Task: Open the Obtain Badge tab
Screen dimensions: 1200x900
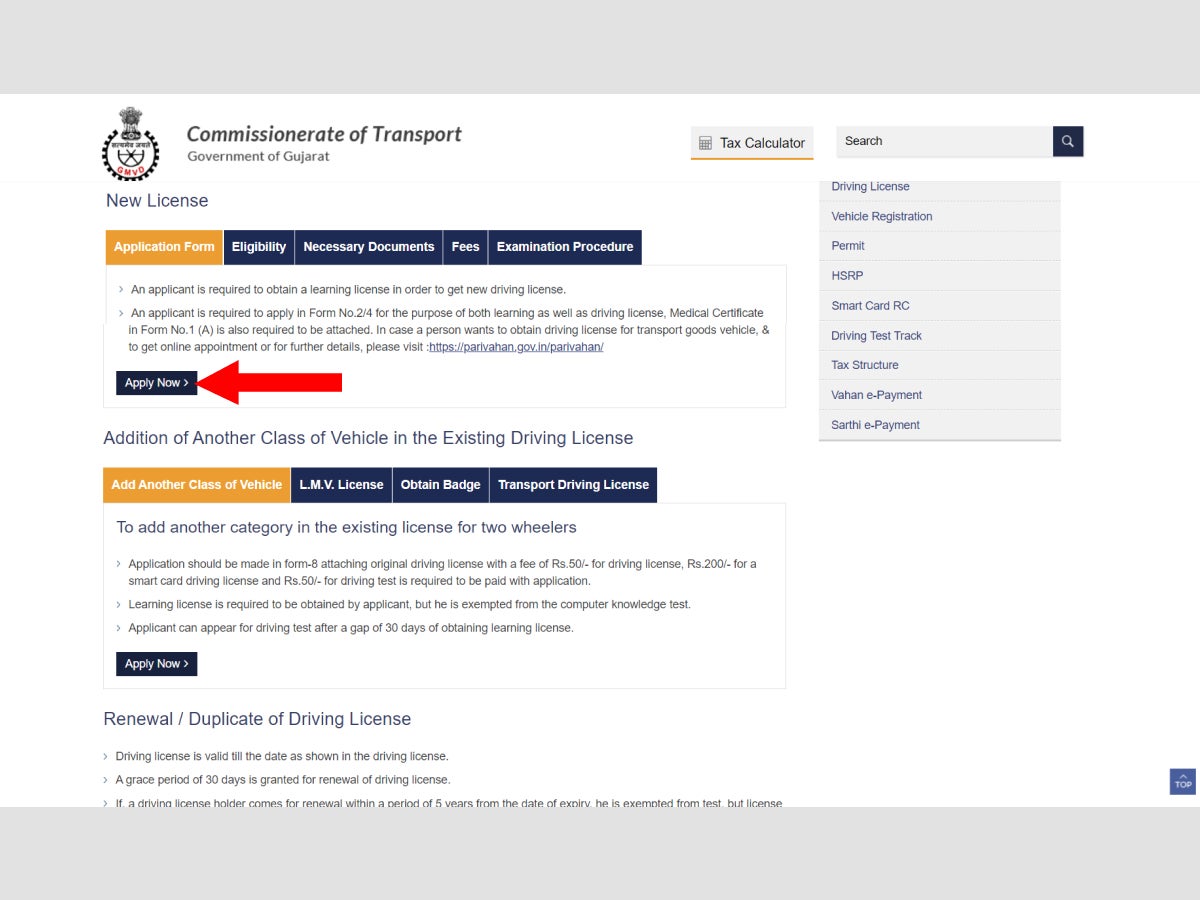Action: 440,484
